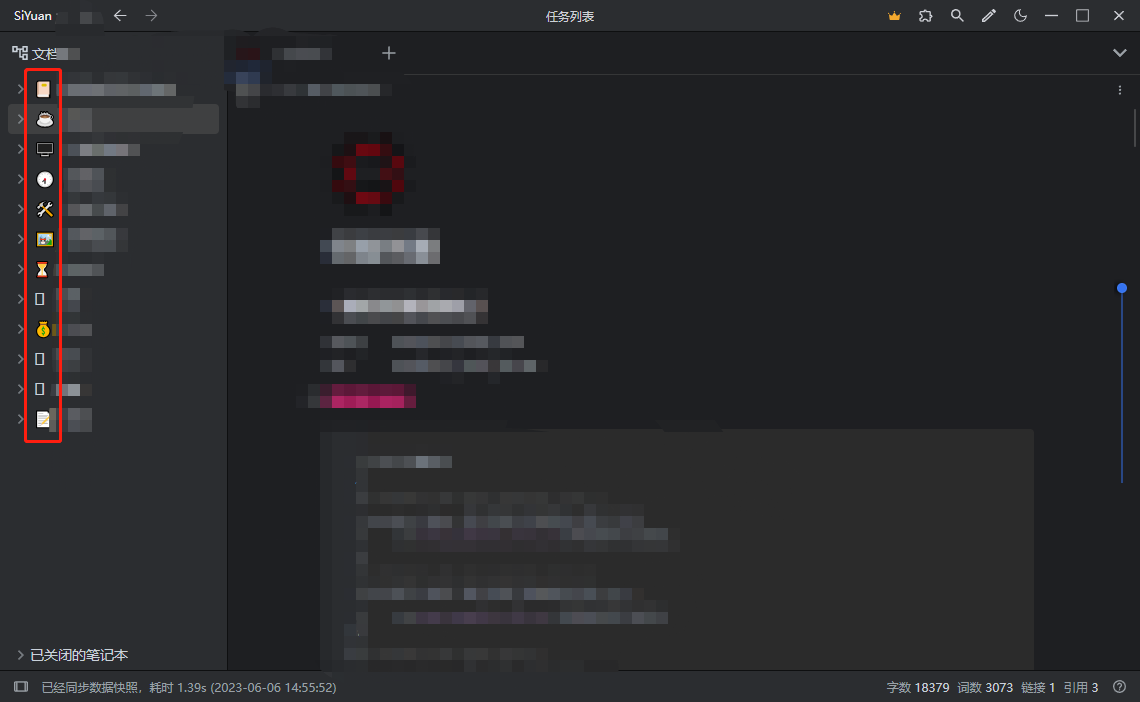
Task: Click the 任务列表 title bar
Action: click(570, 16)
